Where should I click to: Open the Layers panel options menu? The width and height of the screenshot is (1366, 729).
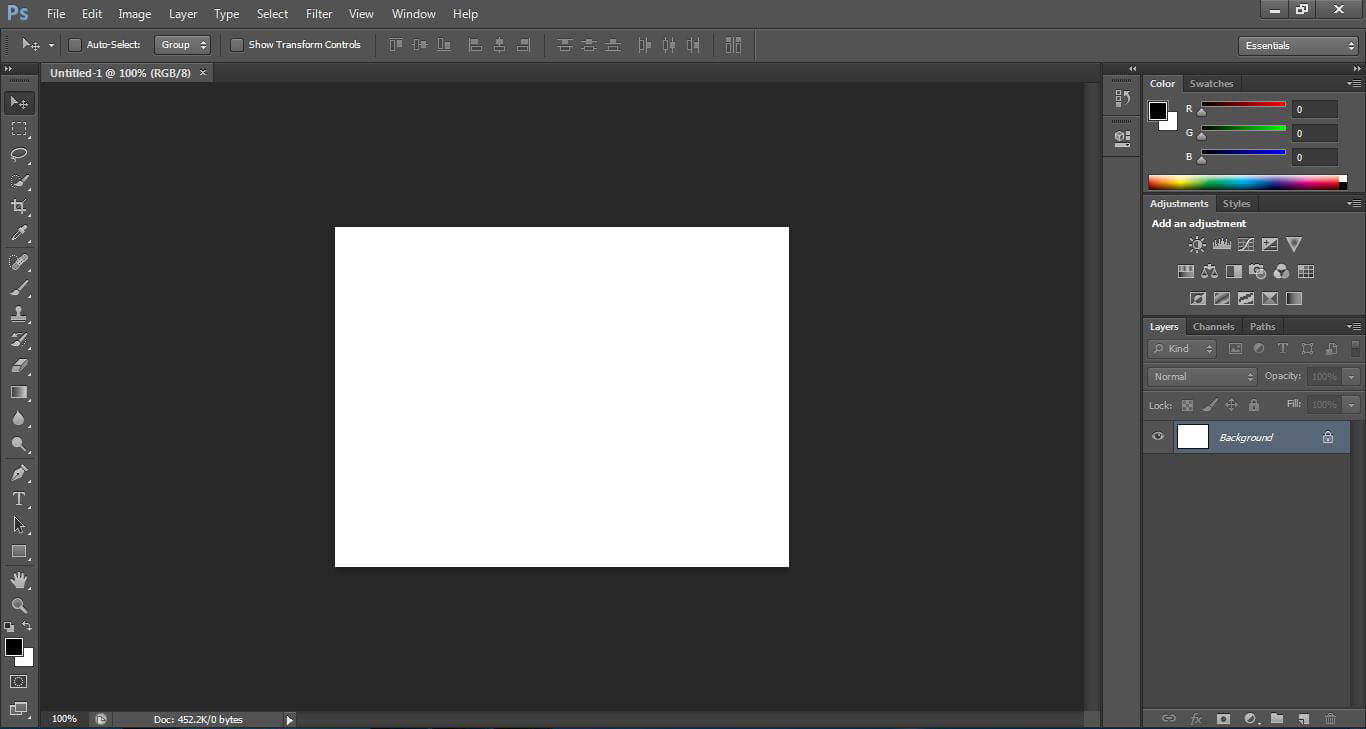point(1355,326)
